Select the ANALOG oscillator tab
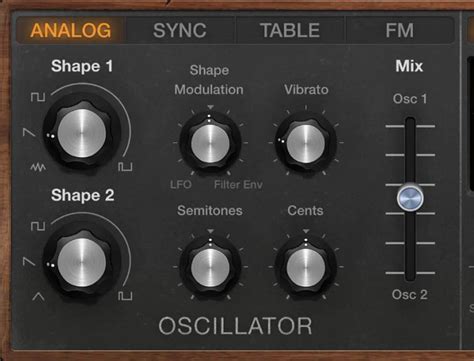Viewport: 474px width, 361px height. click(71, 30)
